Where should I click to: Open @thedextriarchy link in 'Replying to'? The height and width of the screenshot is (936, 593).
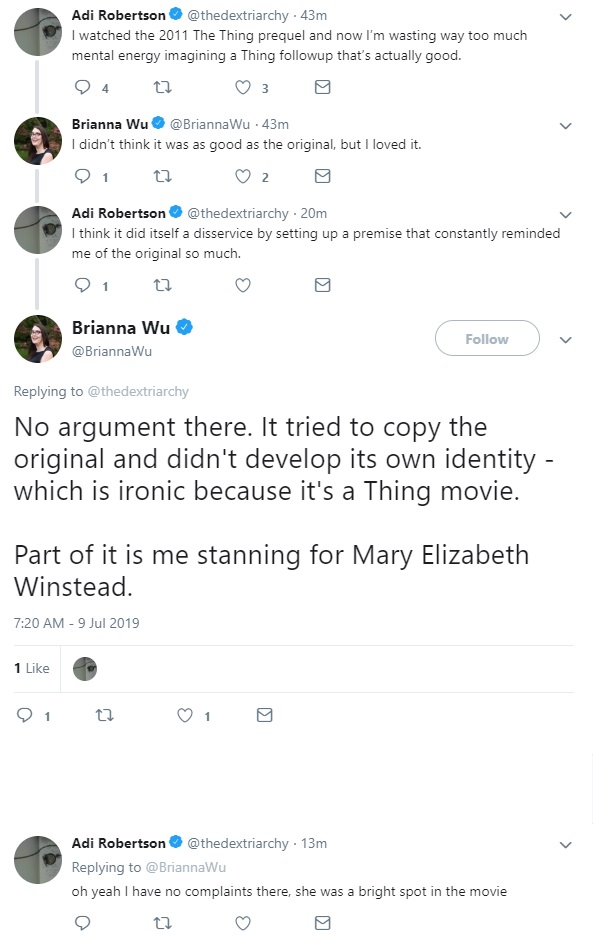pos(138,392)
